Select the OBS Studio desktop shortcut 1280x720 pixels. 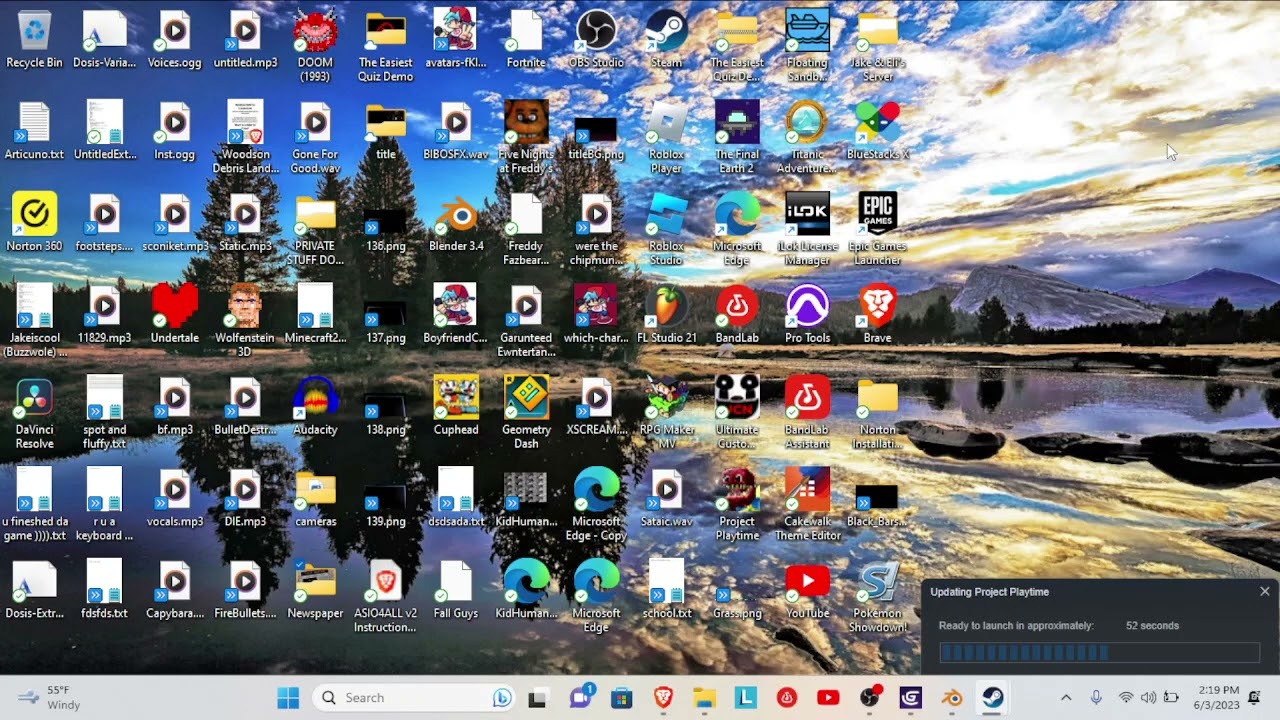(596, 40)
